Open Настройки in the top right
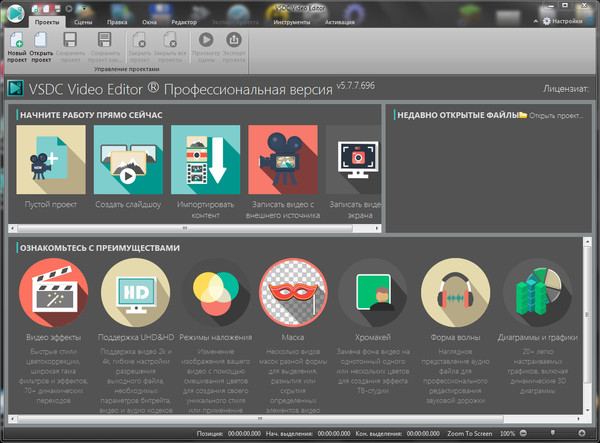 click(x=562, y=20)
